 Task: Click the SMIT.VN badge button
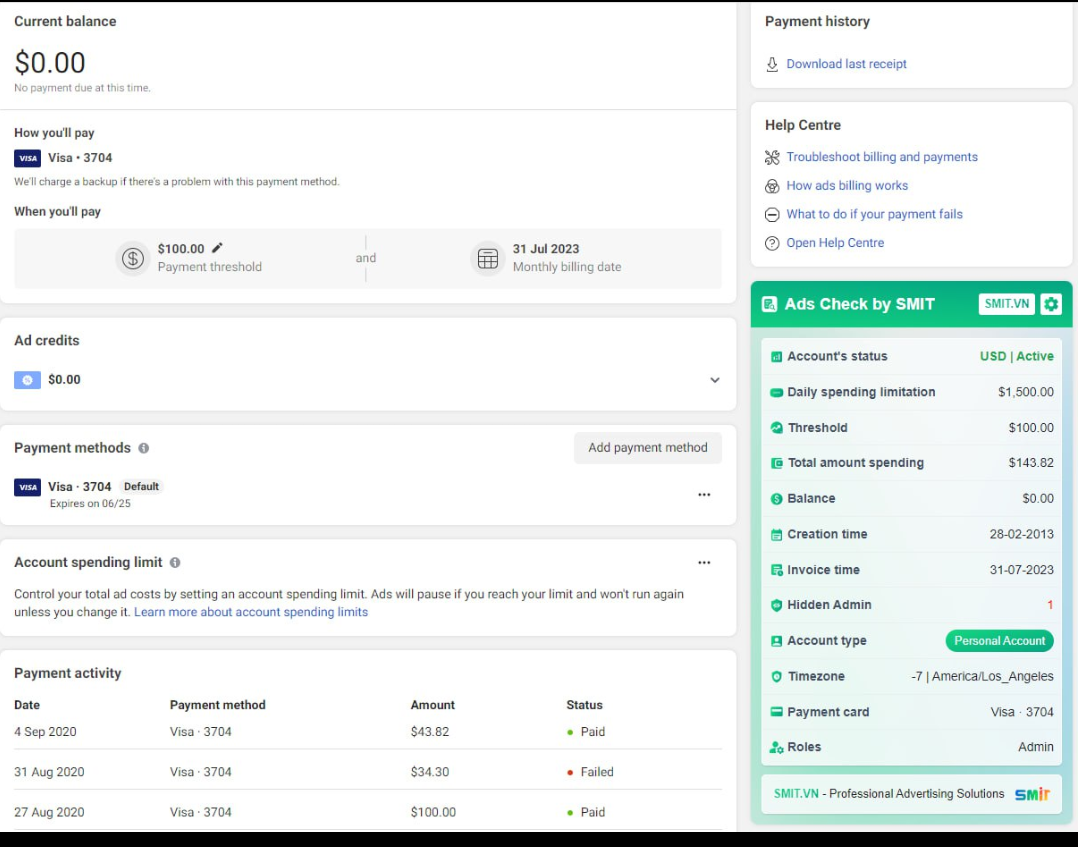tap(1006, 304)
